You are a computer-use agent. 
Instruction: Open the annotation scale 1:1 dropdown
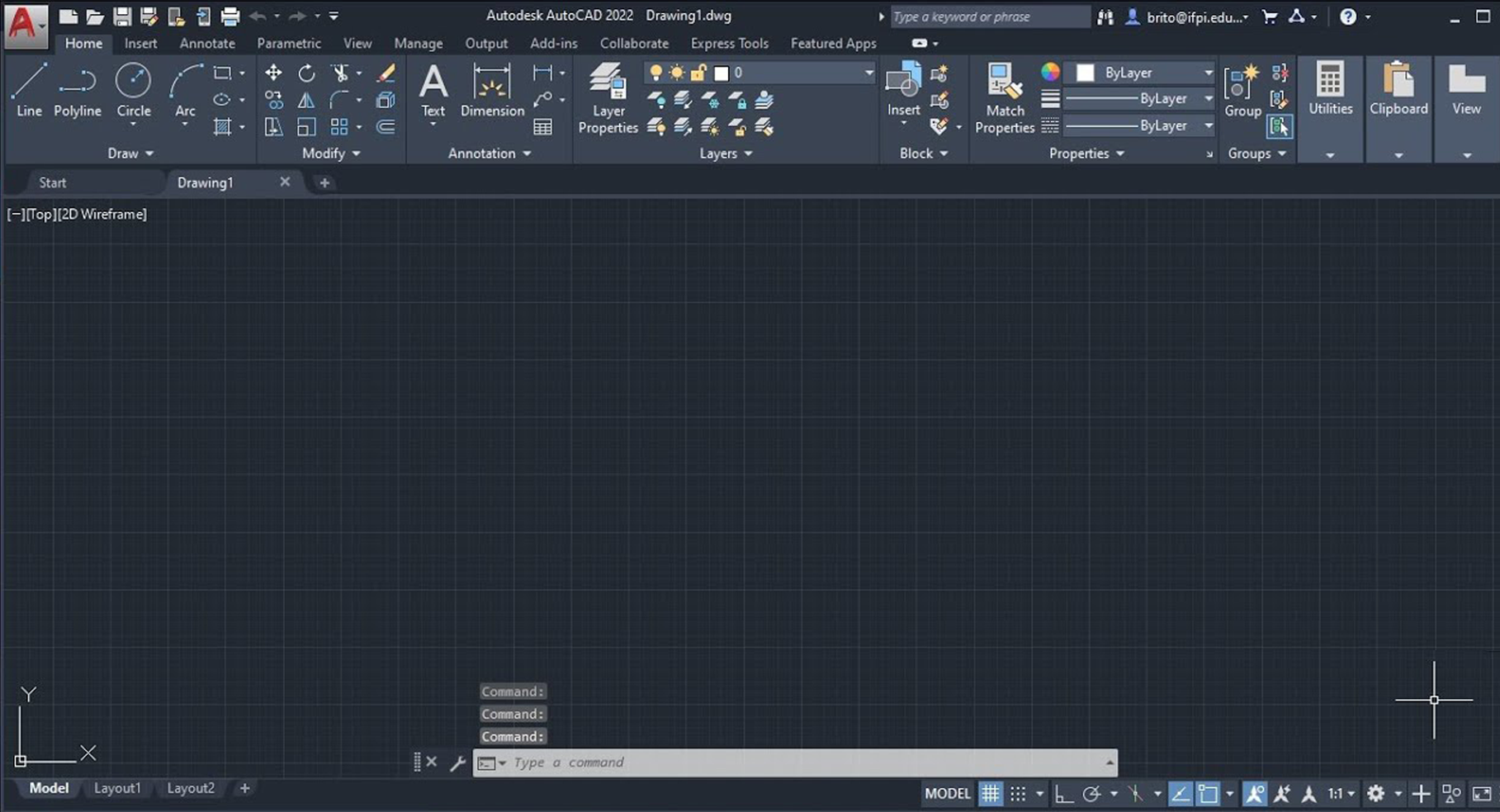[x=1341, y=794]
